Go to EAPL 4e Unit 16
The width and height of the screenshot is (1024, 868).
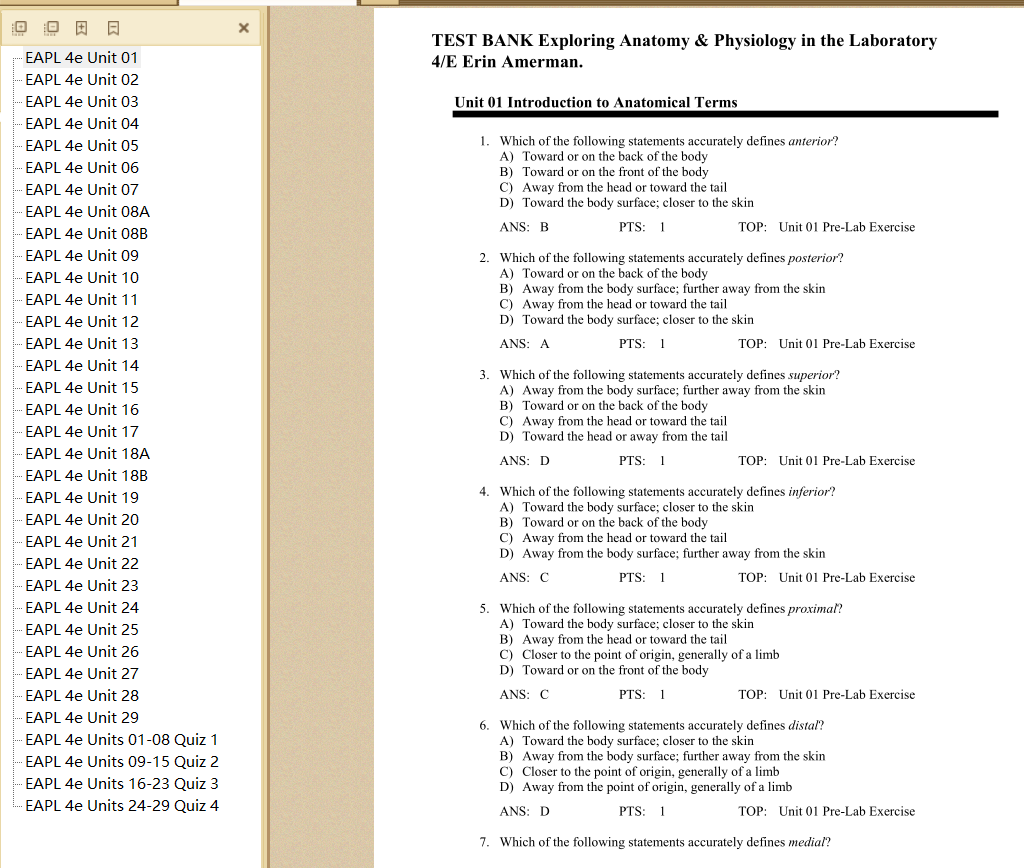(x=82, y=410)
